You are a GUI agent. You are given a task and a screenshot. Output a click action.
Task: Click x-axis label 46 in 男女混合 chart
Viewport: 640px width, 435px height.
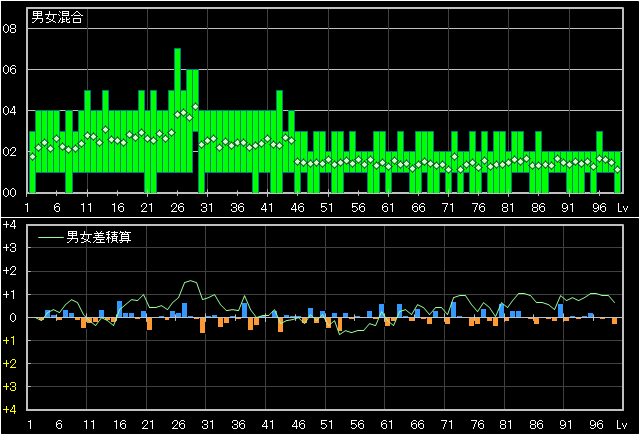click(298, 208)
